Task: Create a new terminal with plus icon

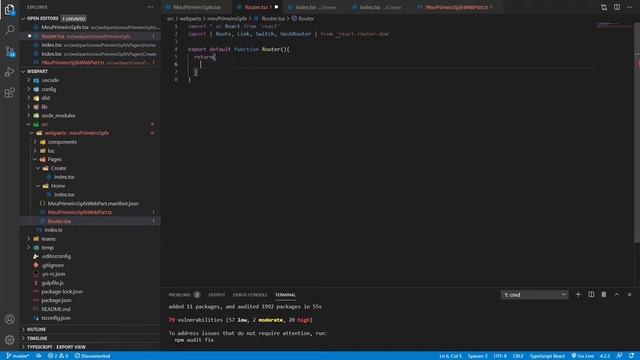Action: click(578, 294)
